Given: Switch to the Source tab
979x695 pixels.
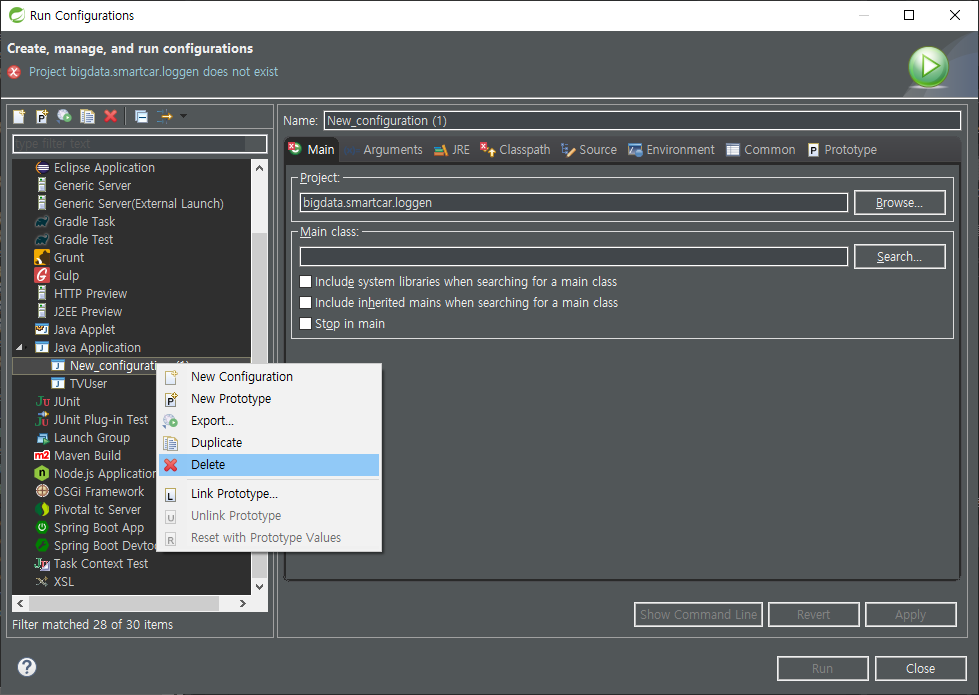Looking at the screenshot, I should [x=589, y=150].
